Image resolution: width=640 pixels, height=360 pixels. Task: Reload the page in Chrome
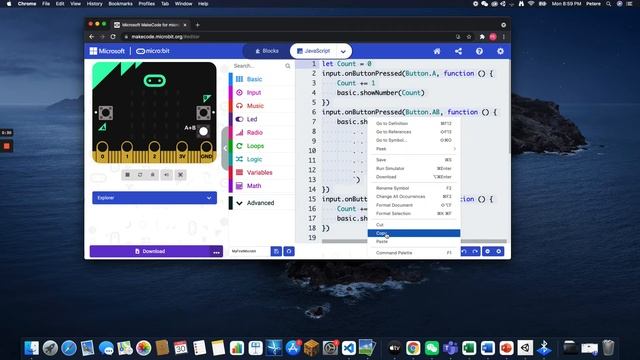point(113,37)
